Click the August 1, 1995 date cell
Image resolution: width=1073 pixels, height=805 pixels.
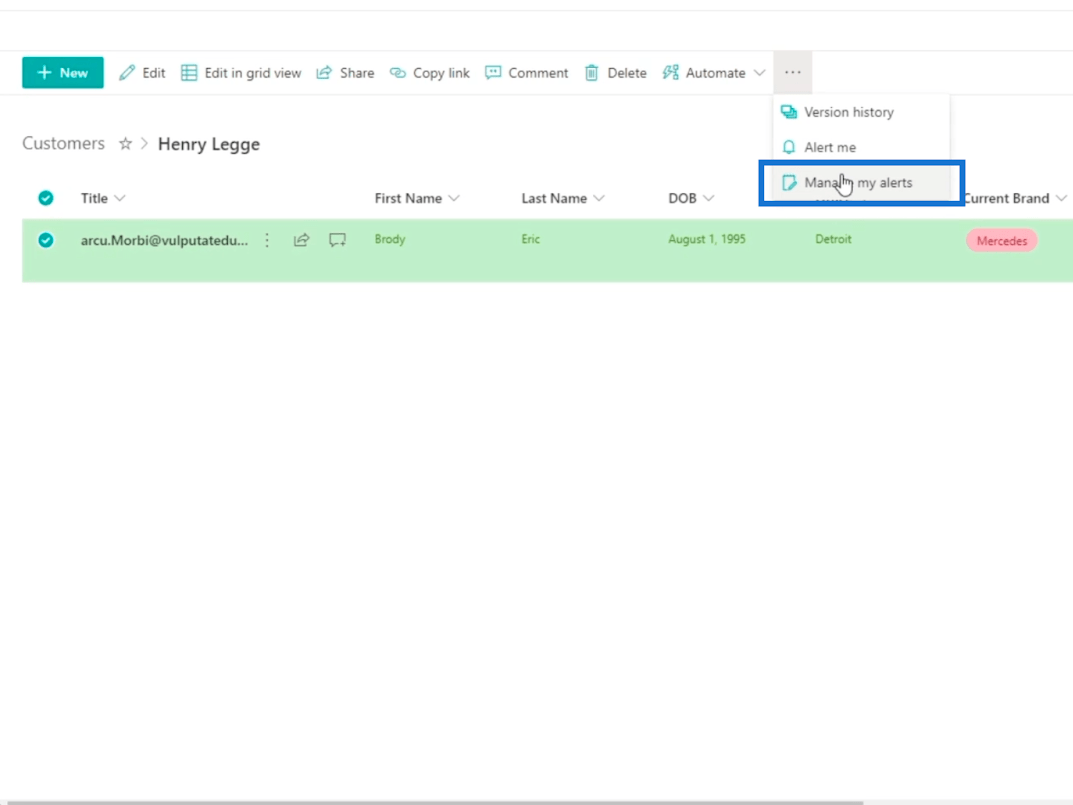click(x=707, y=240)
